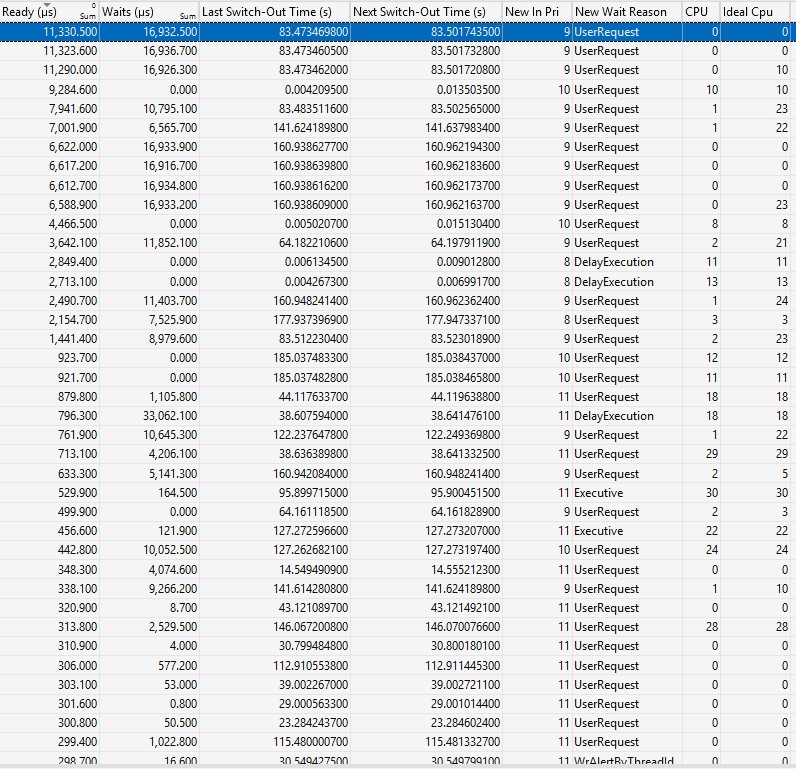This screenshot has width=796, height=769.
Task: Click DelayExecution in the Ready 2,849.400 row
Action: (614, 262)
